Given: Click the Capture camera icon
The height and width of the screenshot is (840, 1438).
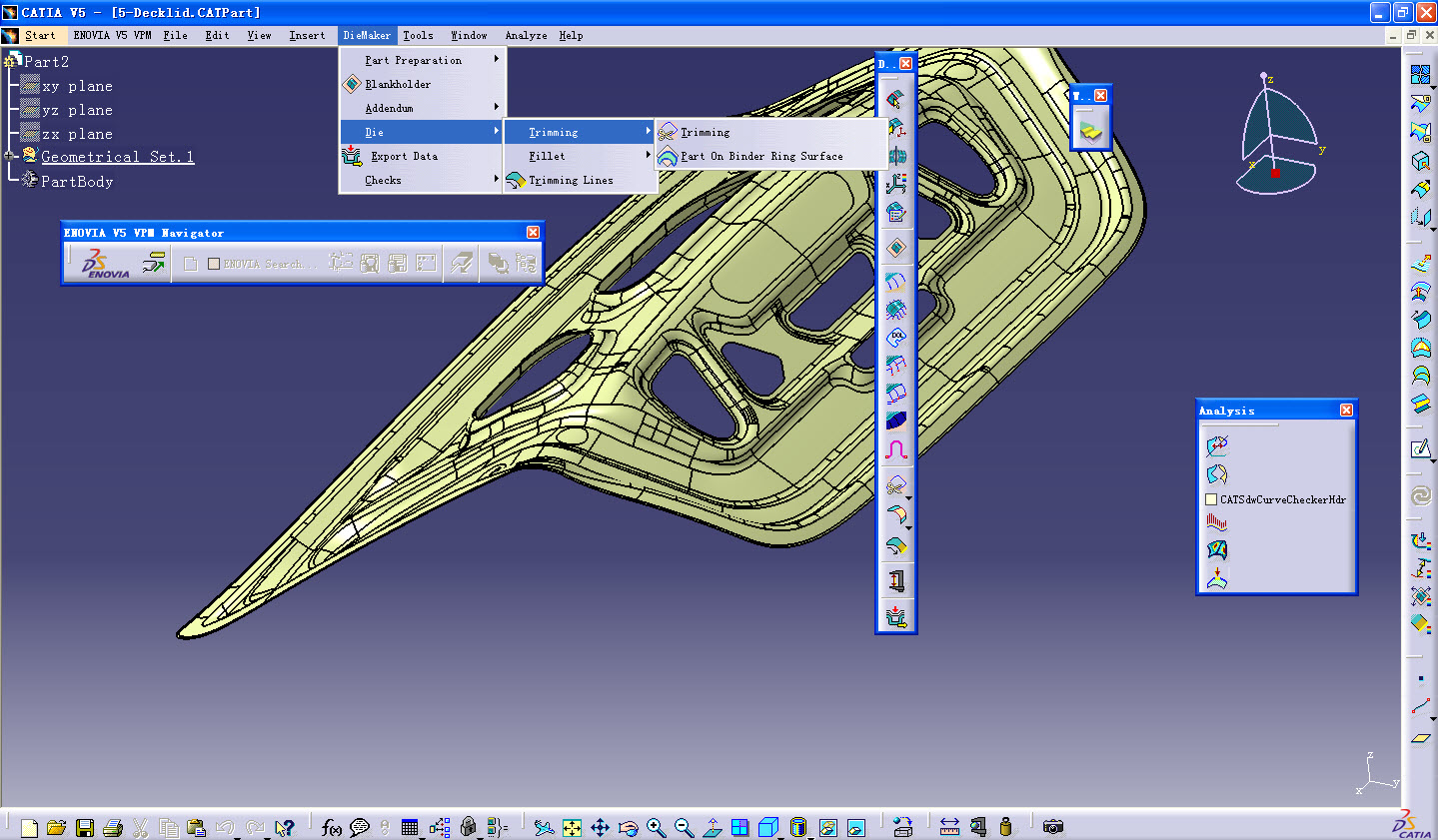Looking at the screenshot, I should 1052,827.
